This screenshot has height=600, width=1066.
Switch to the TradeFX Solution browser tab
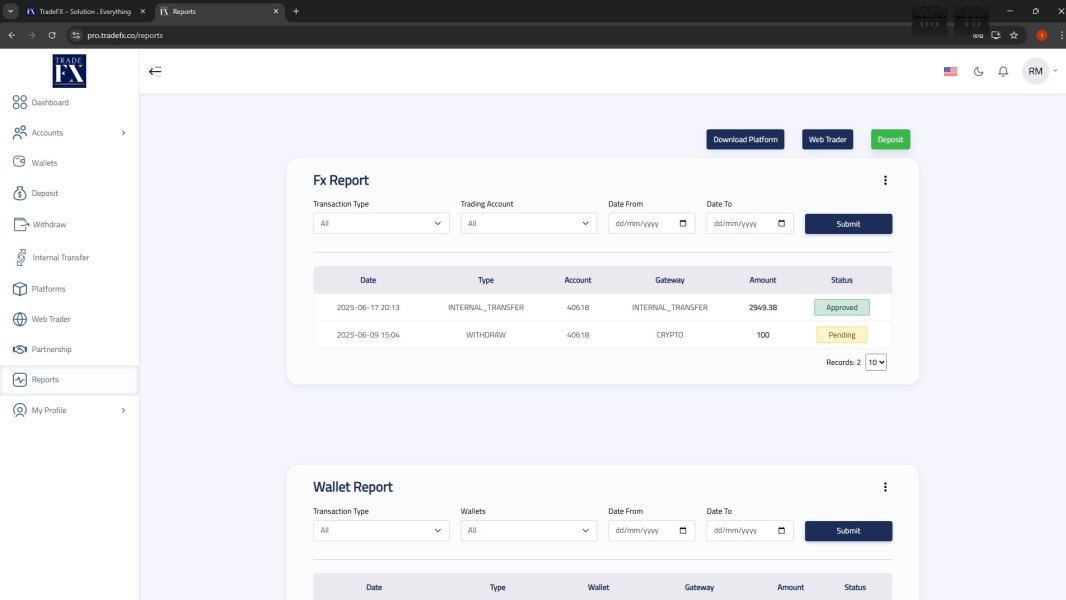[85, 12]
